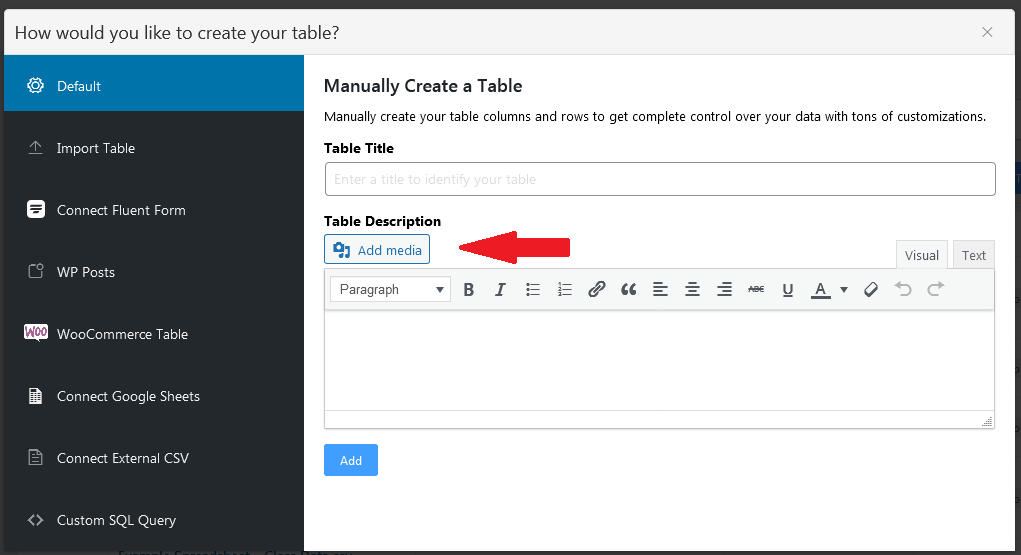Click the Import Table upload icon
This screenshot has height=555, width=1021.
[35, 148]
